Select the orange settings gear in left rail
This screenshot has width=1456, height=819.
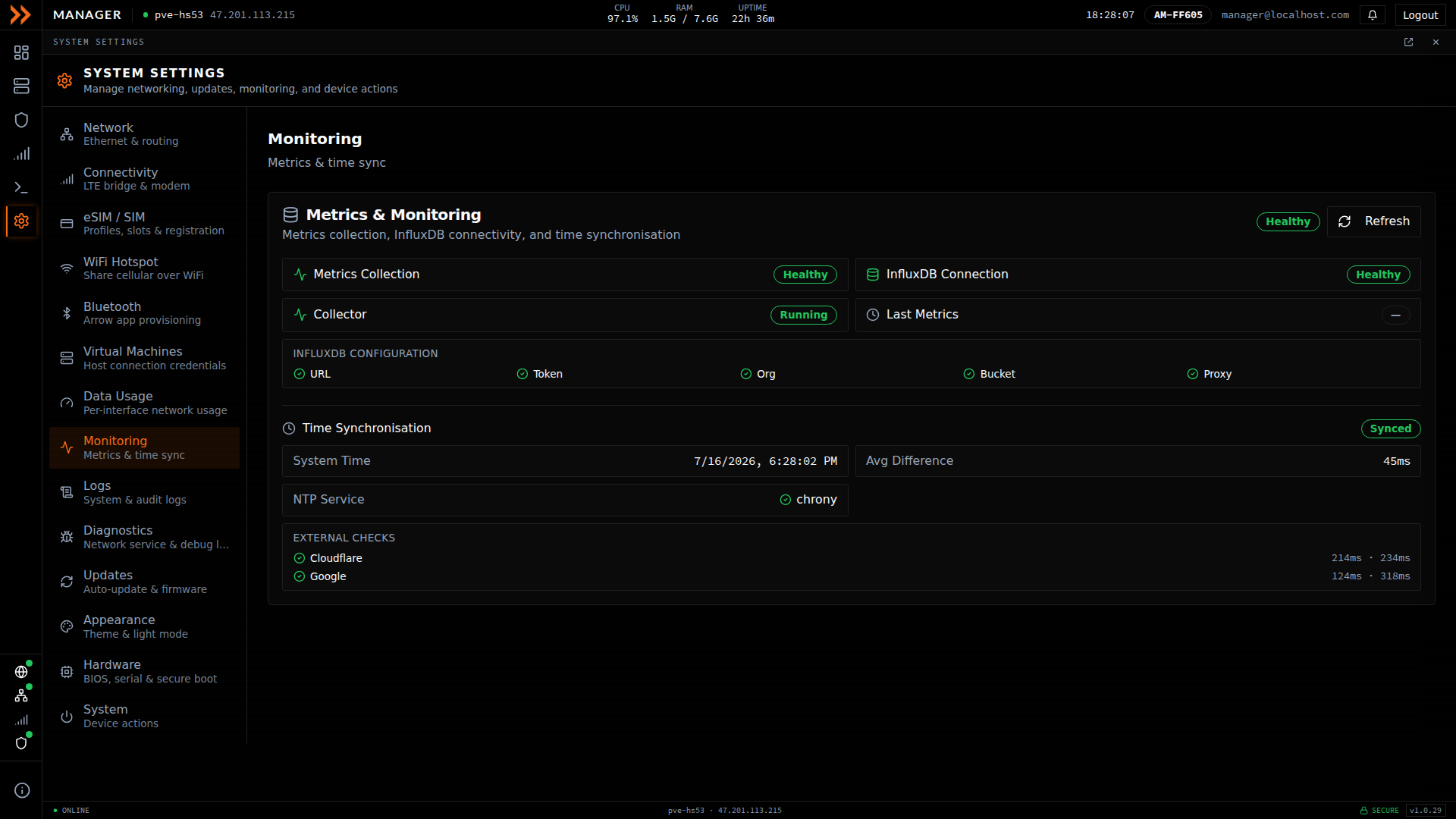[x=21, y=221]
